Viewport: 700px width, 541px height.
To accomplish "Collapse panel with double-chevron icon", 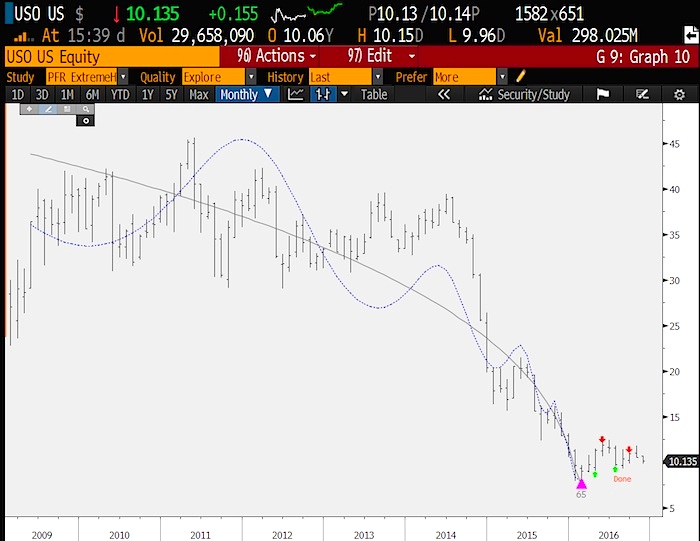I will pyautogui.click(x=444, y=94).
